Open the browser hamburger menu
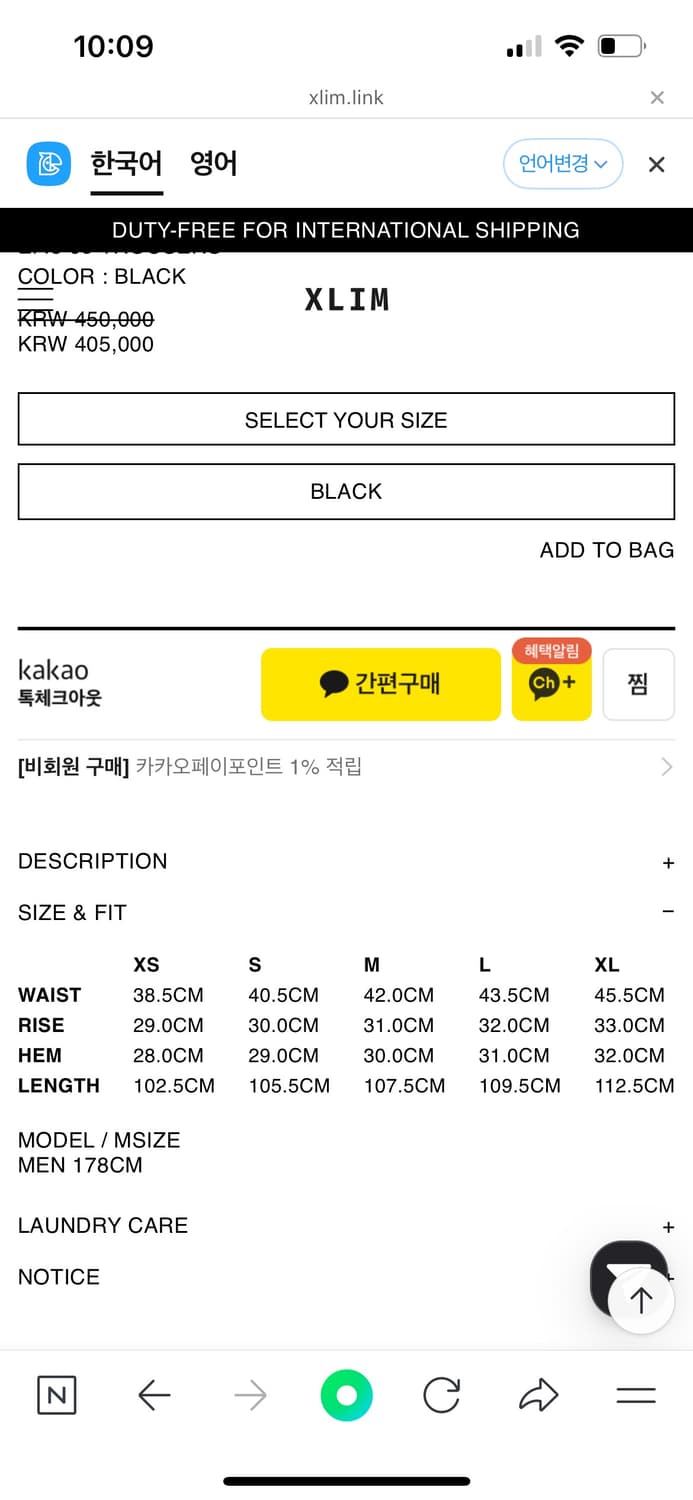 pyautogui.click(x=635, y=1396)
